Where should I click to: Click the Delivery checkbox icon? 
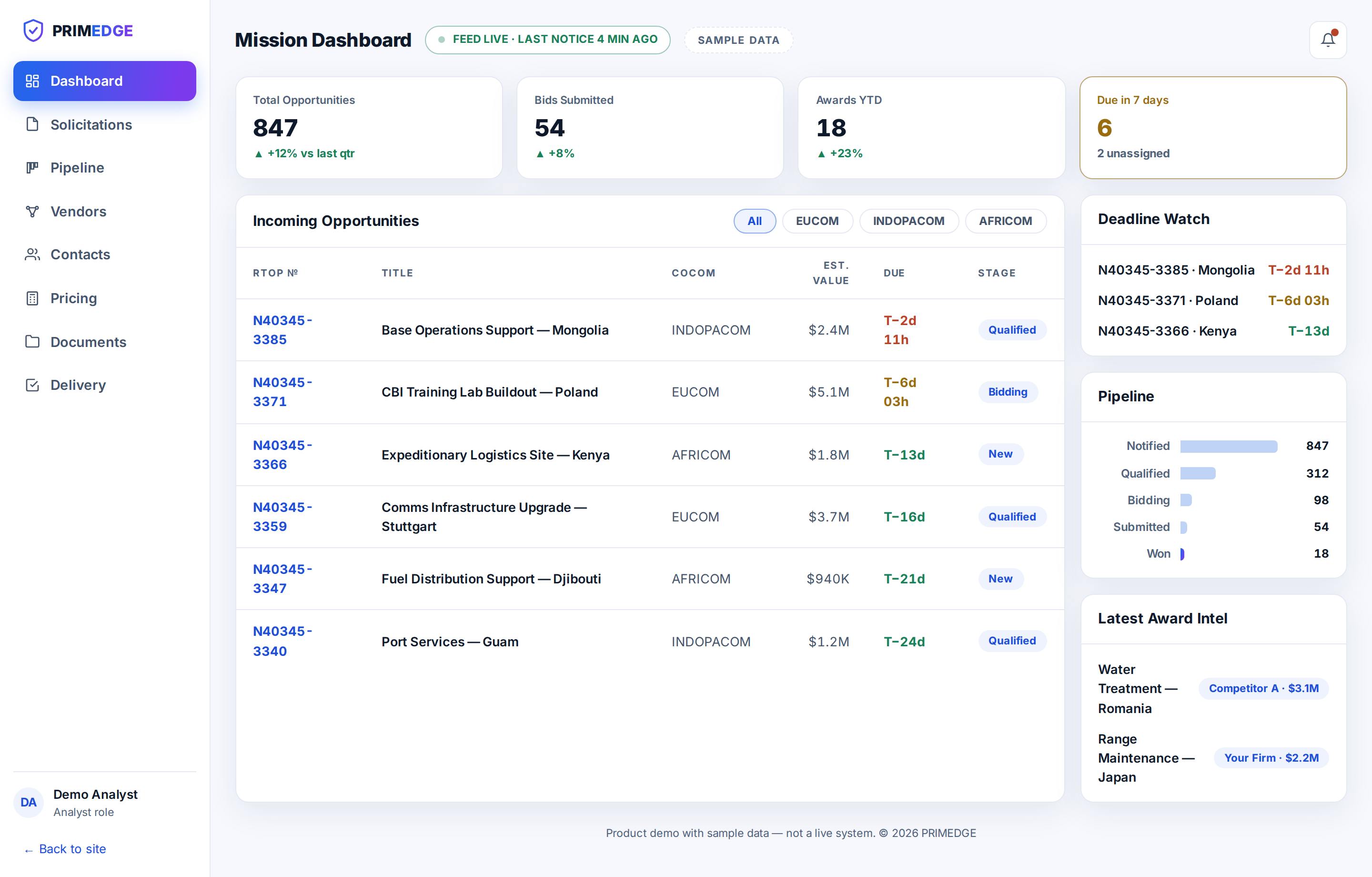click(x=32, y=385)
